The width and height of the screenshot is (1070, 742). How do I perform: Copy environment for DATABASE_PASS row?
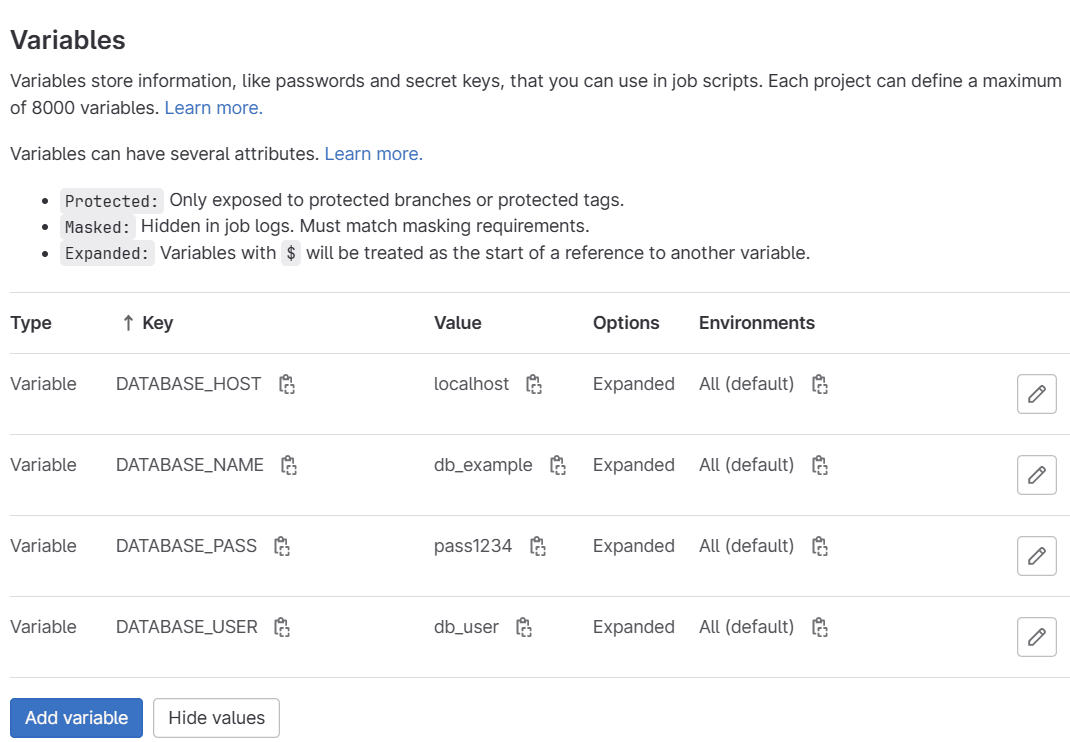pos(820,546)
